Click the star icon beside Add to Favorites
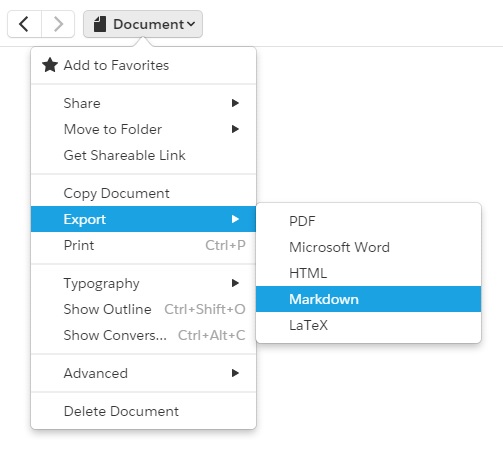 pyautogui.click(x=50, y=65)
